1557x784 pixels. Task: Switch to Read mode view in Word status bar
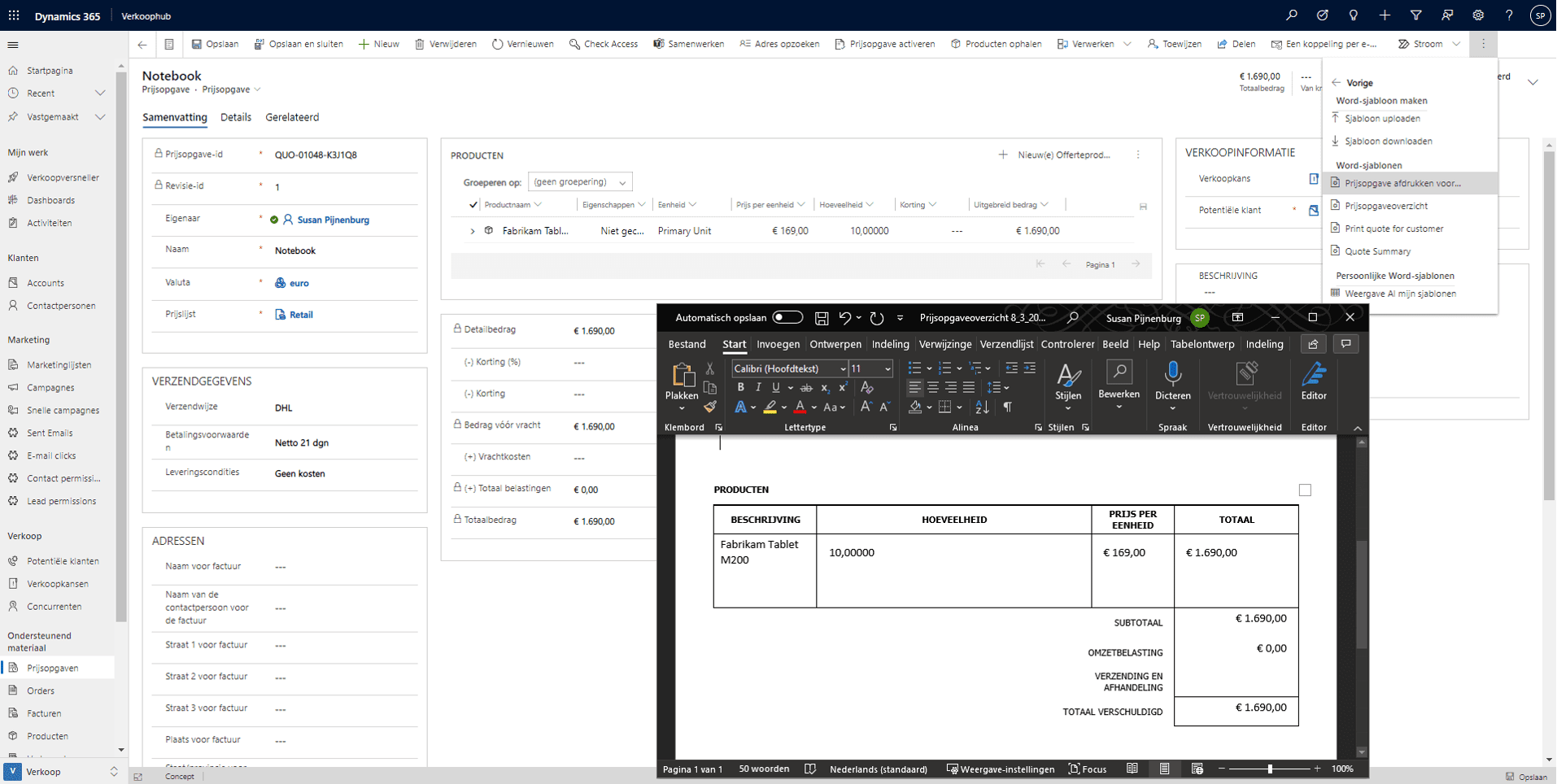point(1132,769)
